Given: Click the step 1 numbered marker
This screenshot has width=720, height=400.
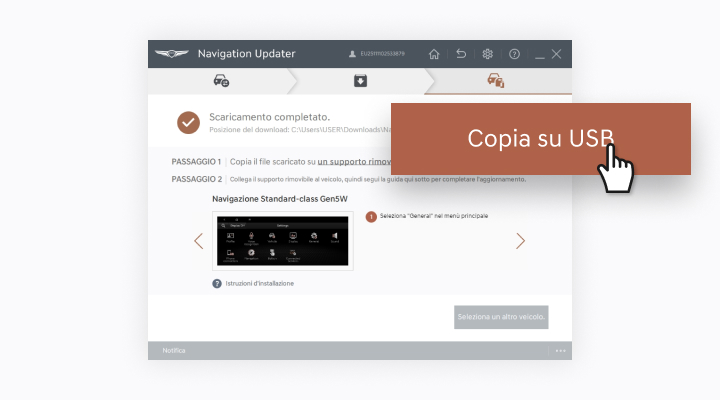Looking at the screenshot, I should [370, 216].
